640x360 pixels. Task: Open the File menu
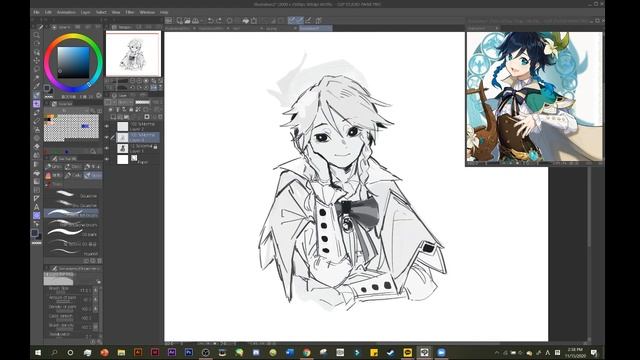click(x=36, y=12)
